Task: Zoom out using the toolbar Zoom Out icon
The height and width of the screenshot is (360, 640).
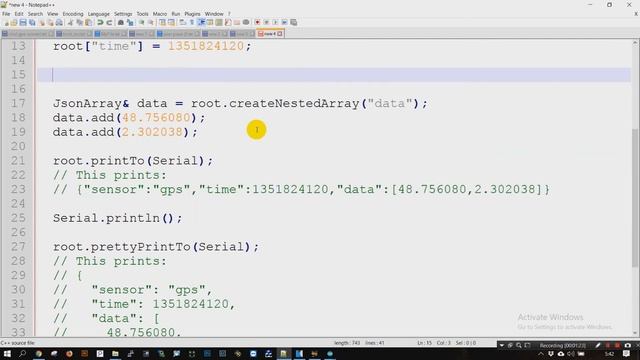Action: [151, 22]
